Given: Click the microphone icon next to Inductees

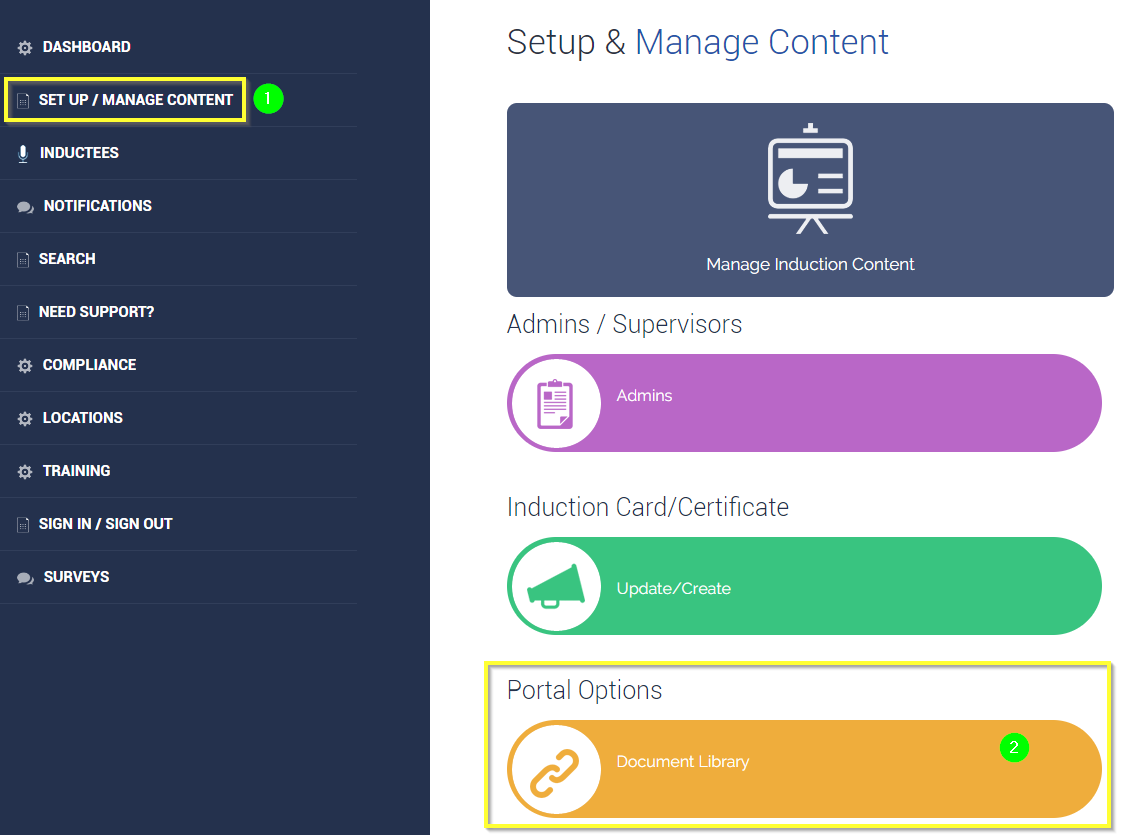Looking at the screenshot, I should point(23,154).
